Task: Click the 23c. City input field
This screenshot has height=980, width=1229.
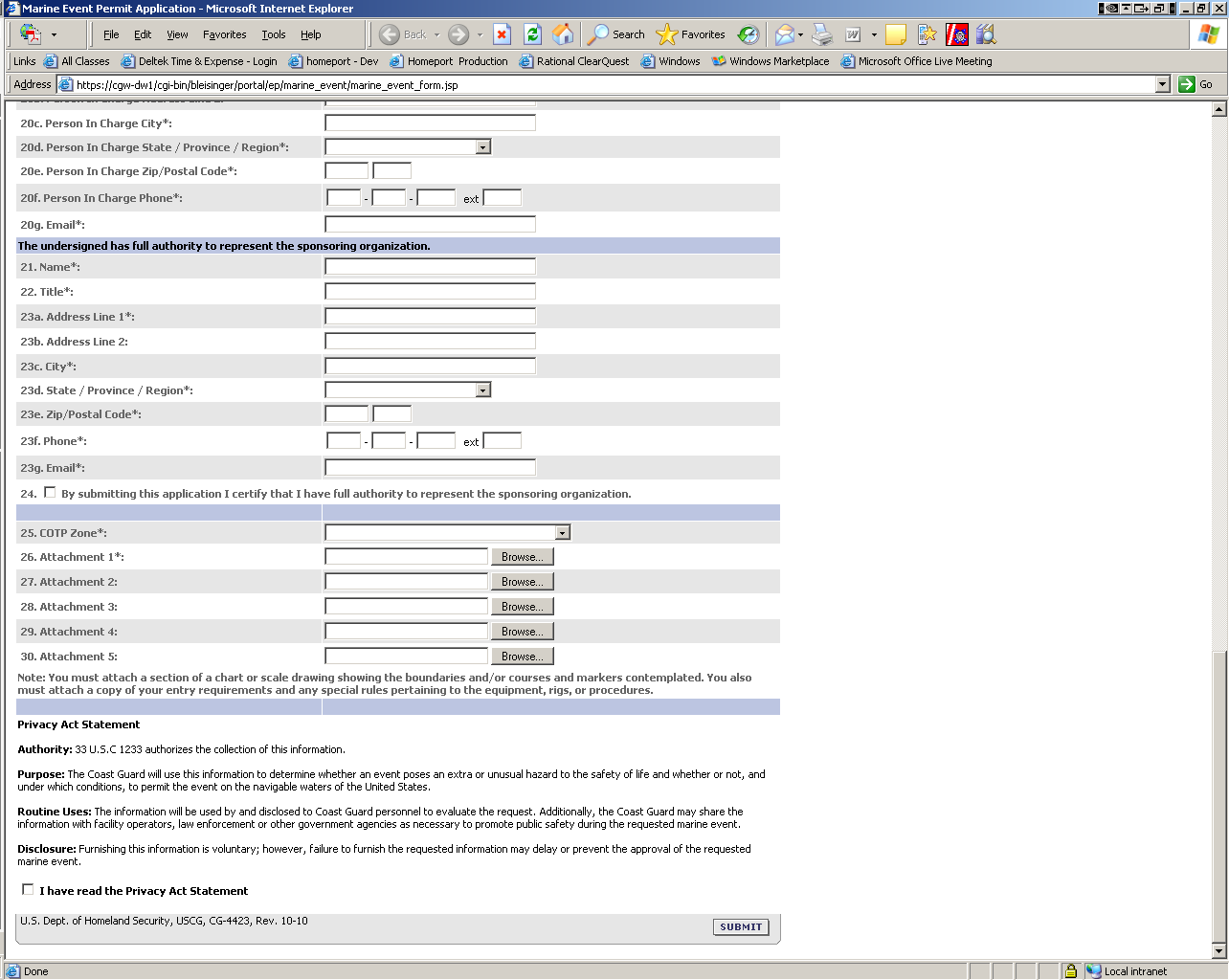Action: pos(431,367)
